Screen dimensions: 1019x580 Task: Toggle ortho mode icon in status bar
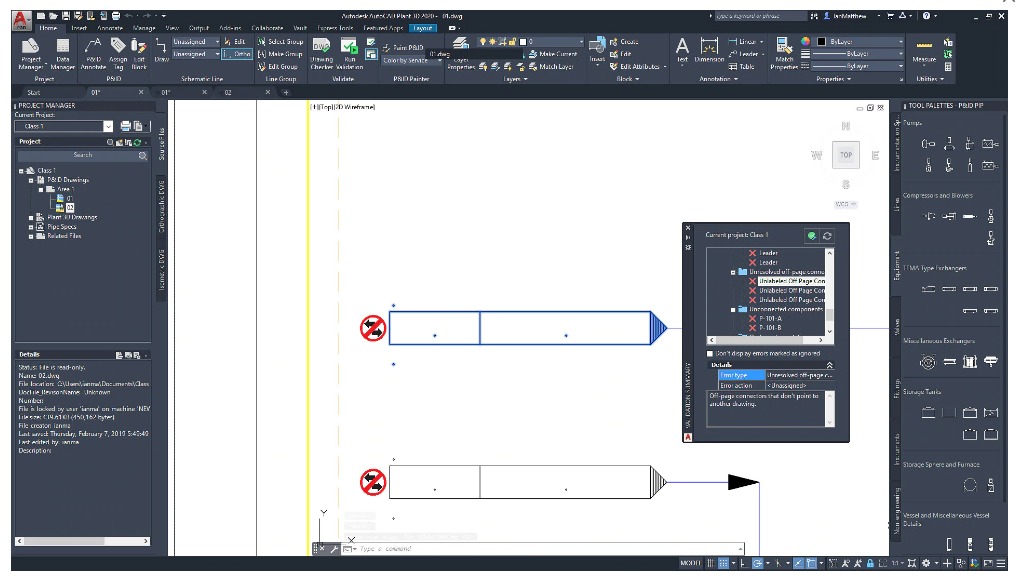(x=743, y=563)
